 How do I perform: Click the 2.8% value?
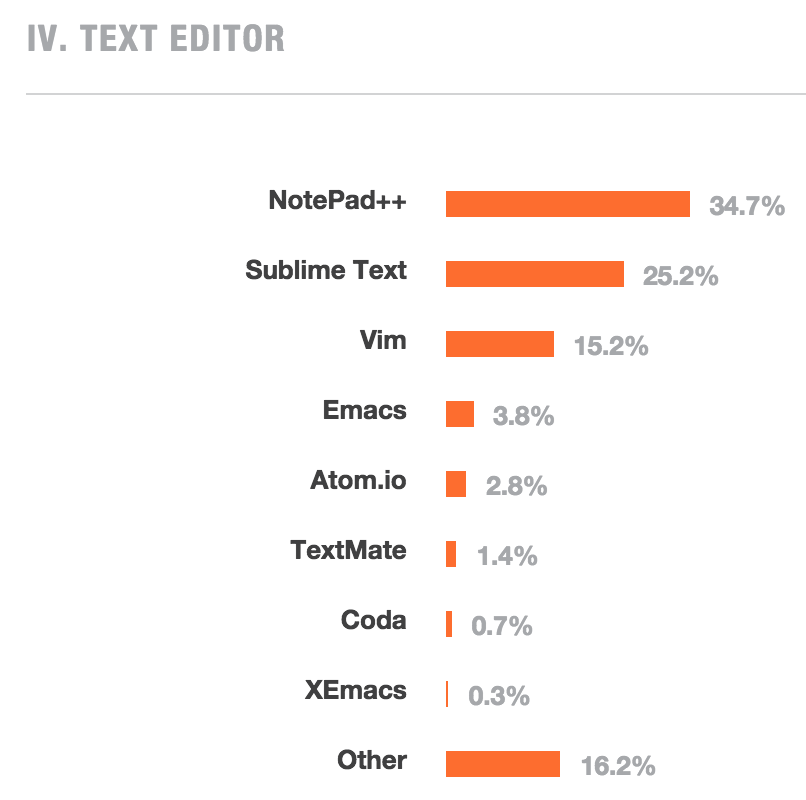[516, 487]
